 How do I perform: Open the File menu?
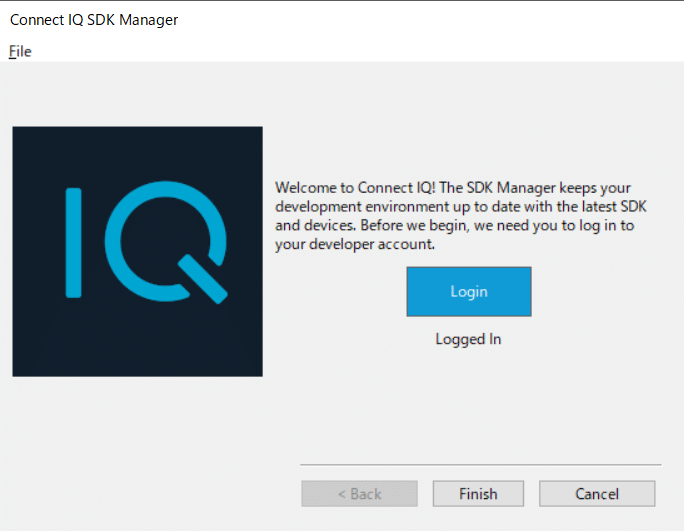[x=20, y=51]
